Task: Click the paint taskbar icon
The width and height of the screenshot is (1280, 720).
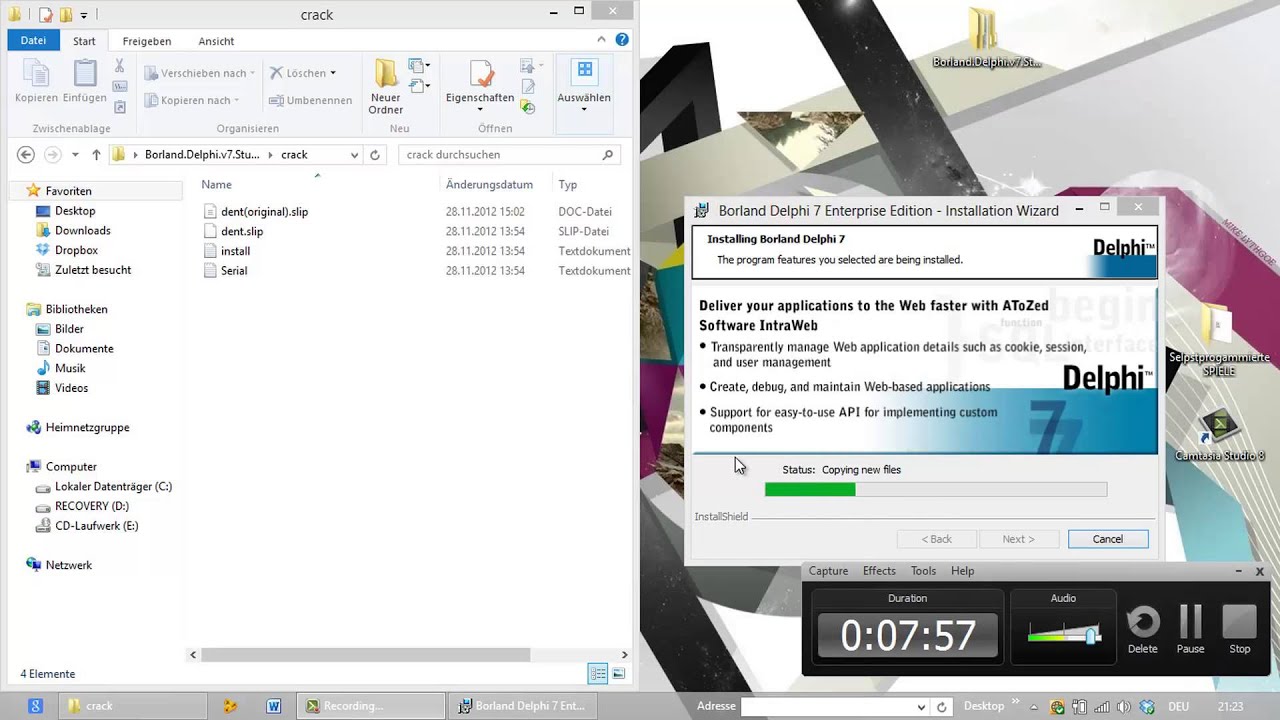Action: 231,706
